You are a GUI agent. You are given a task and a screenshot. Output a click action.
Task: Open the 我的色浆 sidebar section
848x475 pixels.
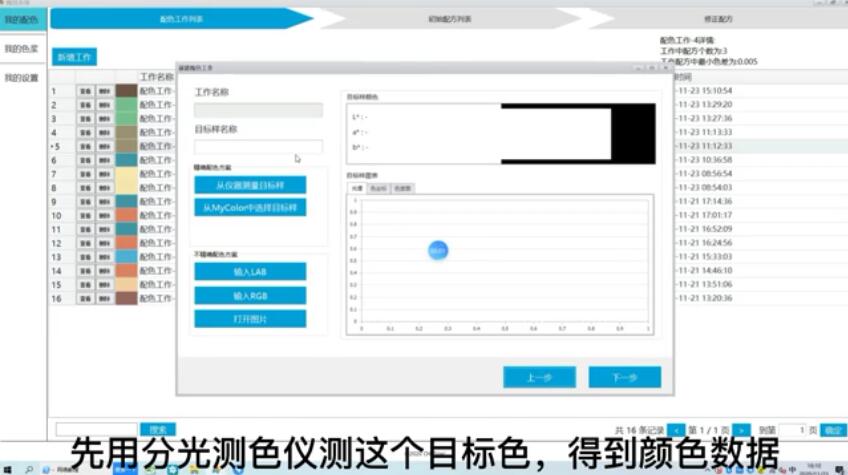click(x=23, y=49)
